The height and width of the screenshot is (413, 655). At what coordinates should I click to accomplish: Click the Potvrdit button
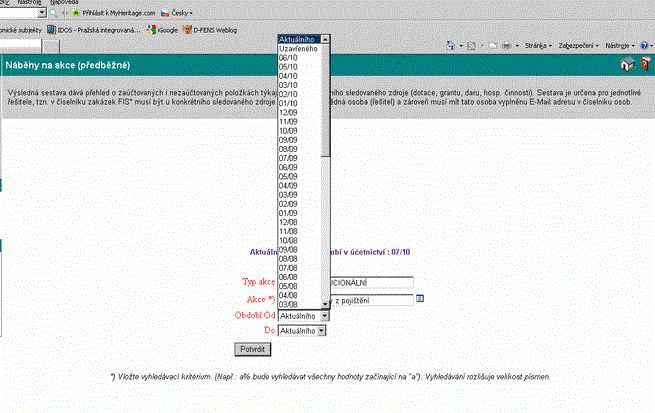[x=252, y=350]
